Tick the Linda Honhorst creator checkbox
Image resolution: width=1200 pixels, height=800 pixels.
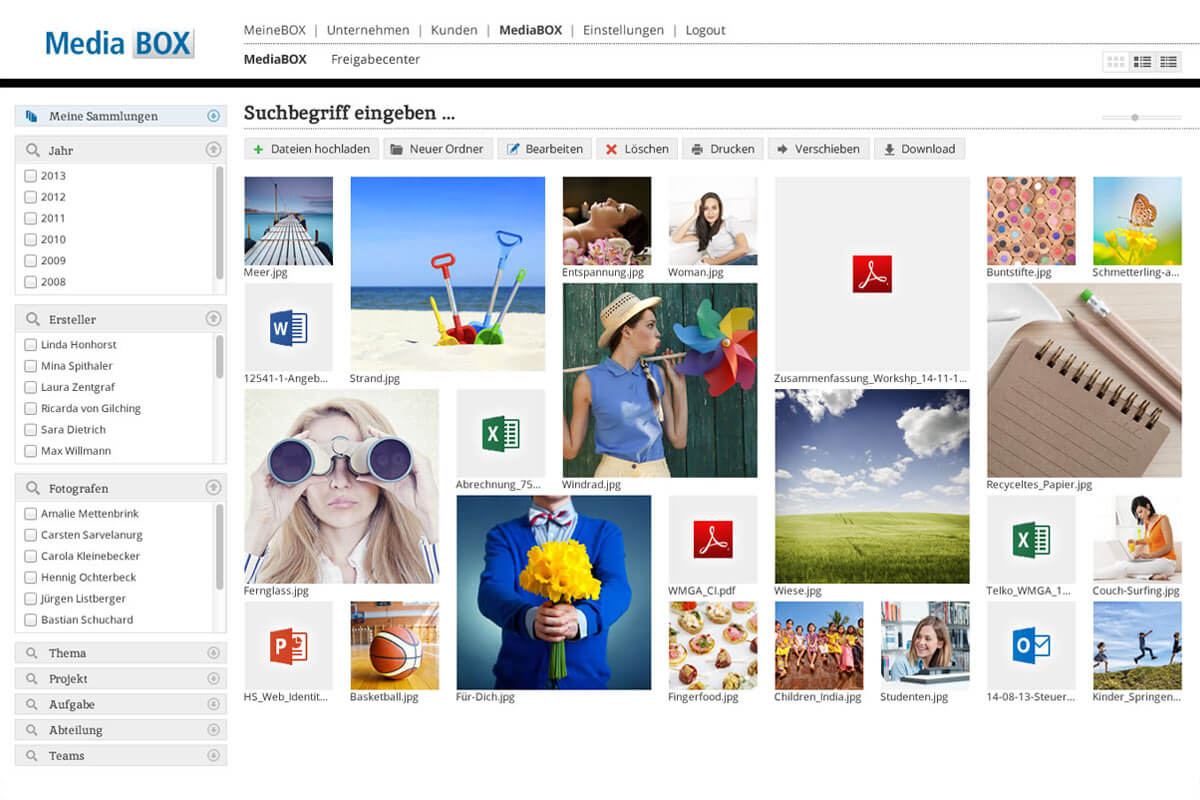click(x=31, y=345)
